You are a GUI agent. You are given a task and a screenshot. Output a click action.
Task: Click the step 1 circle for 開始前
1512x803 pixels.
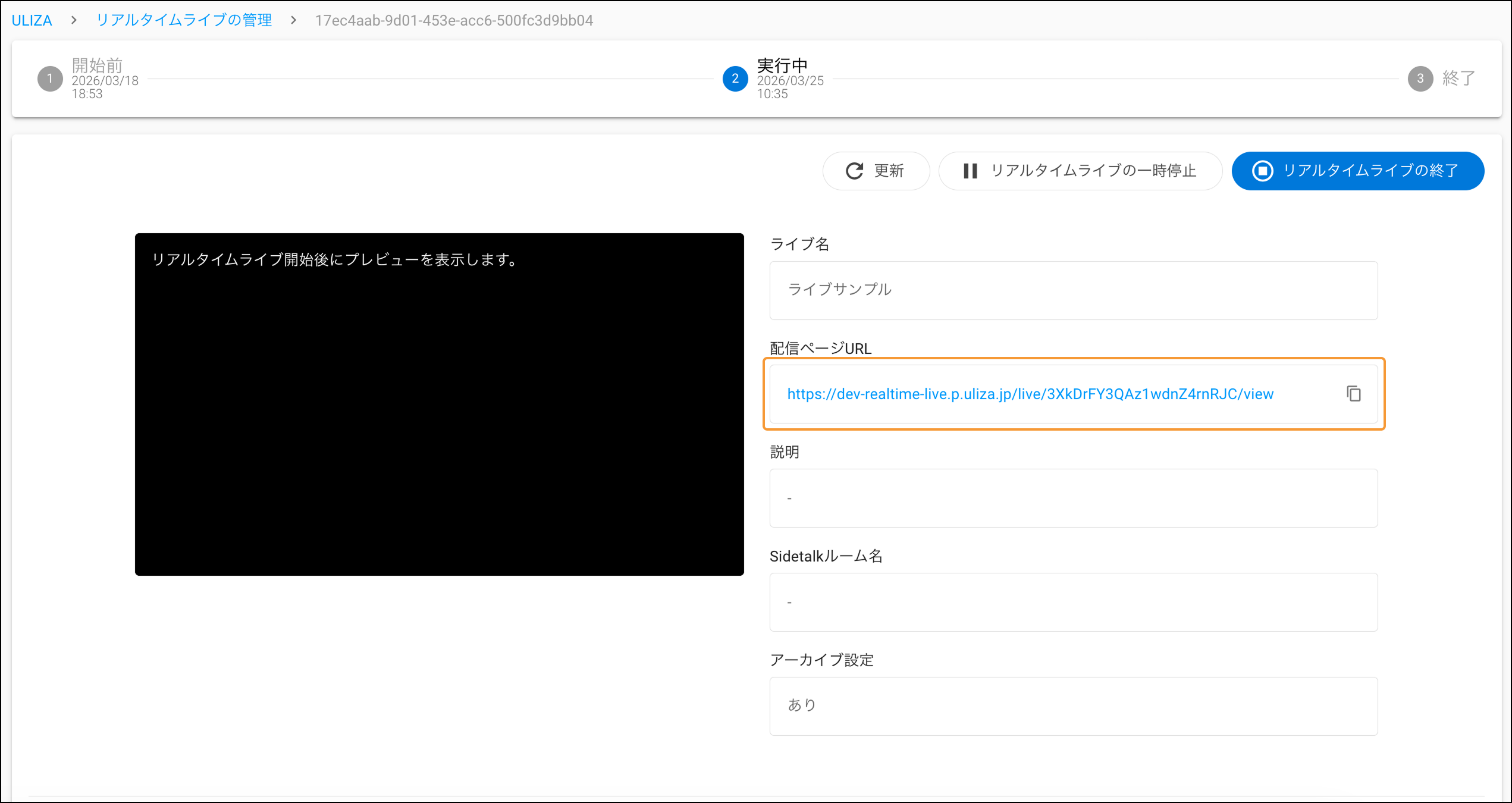50,79
